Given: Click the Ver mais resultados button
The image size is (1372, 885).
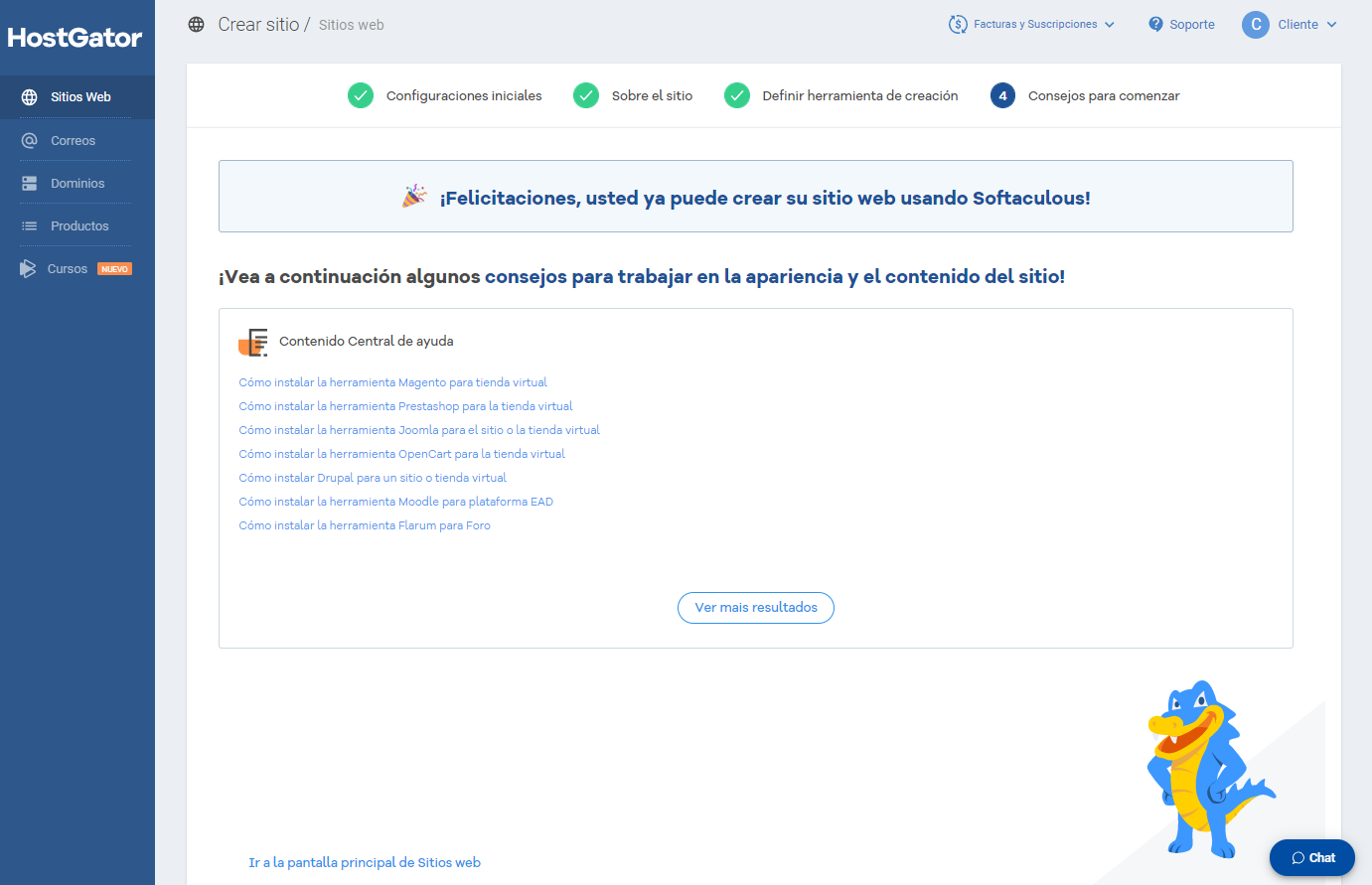Looking at the screenshot, I should (x=756, y=608).
